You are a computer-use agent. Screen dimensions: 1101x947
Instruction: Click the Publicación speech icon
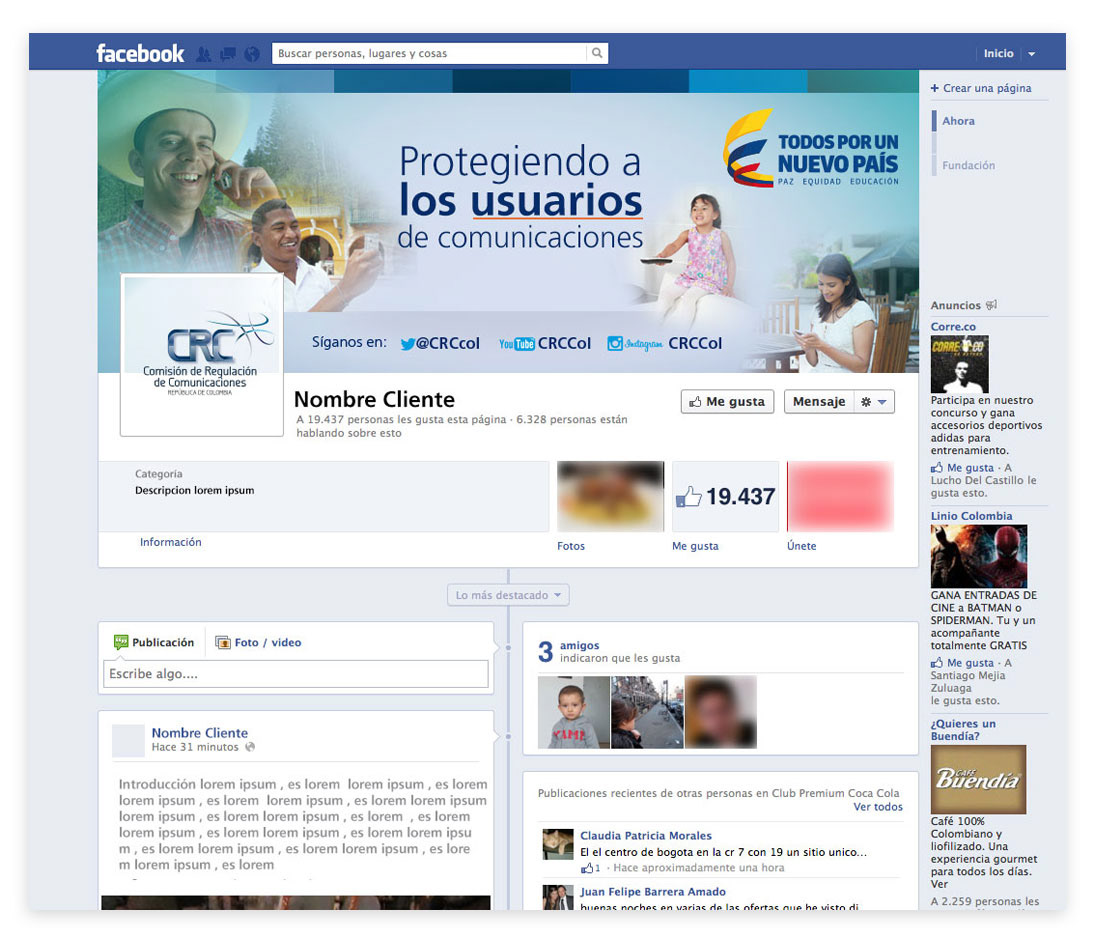click(x=121, y=642)
